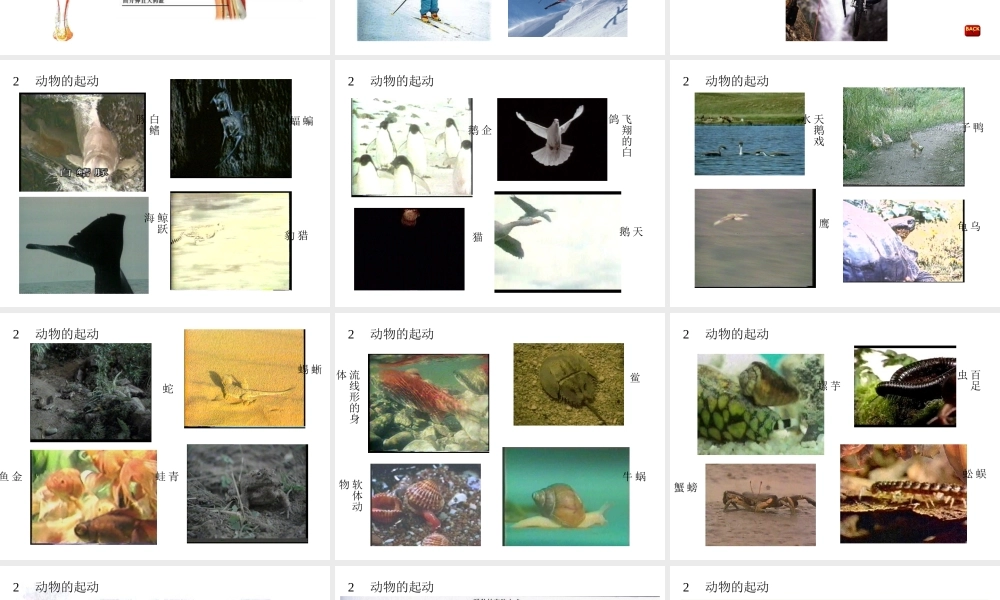This screenshot has height=600, width=1000.
Task: Click the red BACK icon
Action: coord(972,30)
